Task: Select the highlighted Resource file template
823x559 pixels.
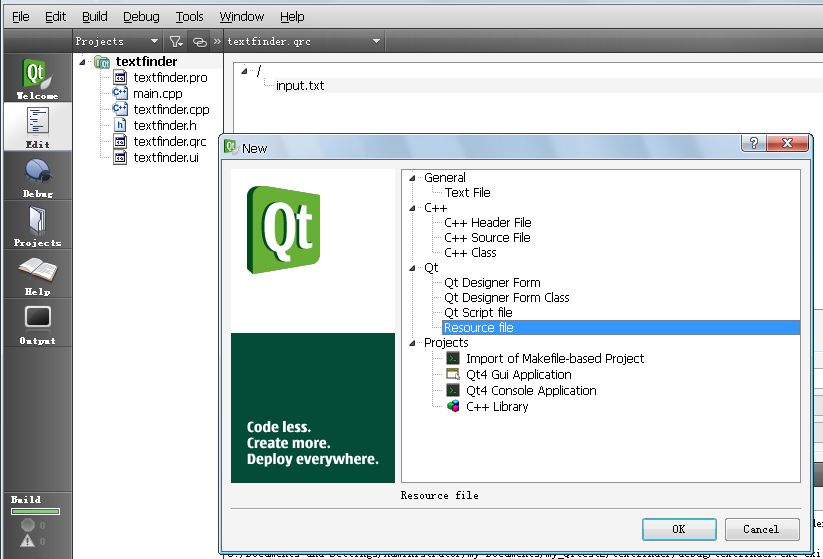Action: 621,328
